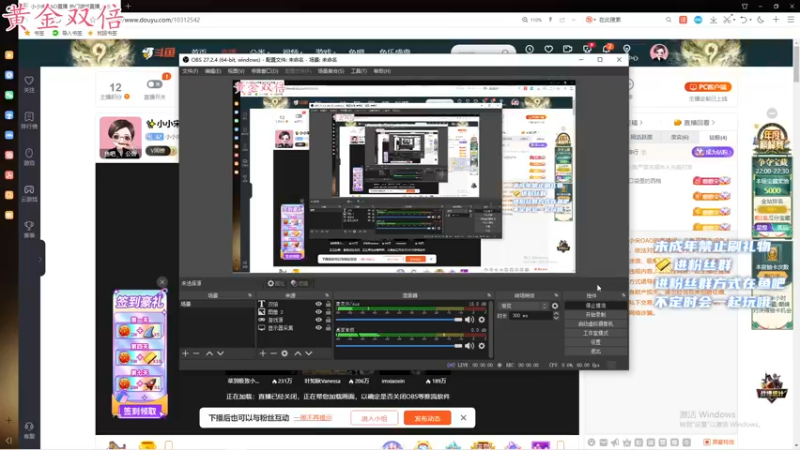This screenshot has width=800, height=450.
Task: Move source down in OBS Sources panel
Action: (309, 353)
